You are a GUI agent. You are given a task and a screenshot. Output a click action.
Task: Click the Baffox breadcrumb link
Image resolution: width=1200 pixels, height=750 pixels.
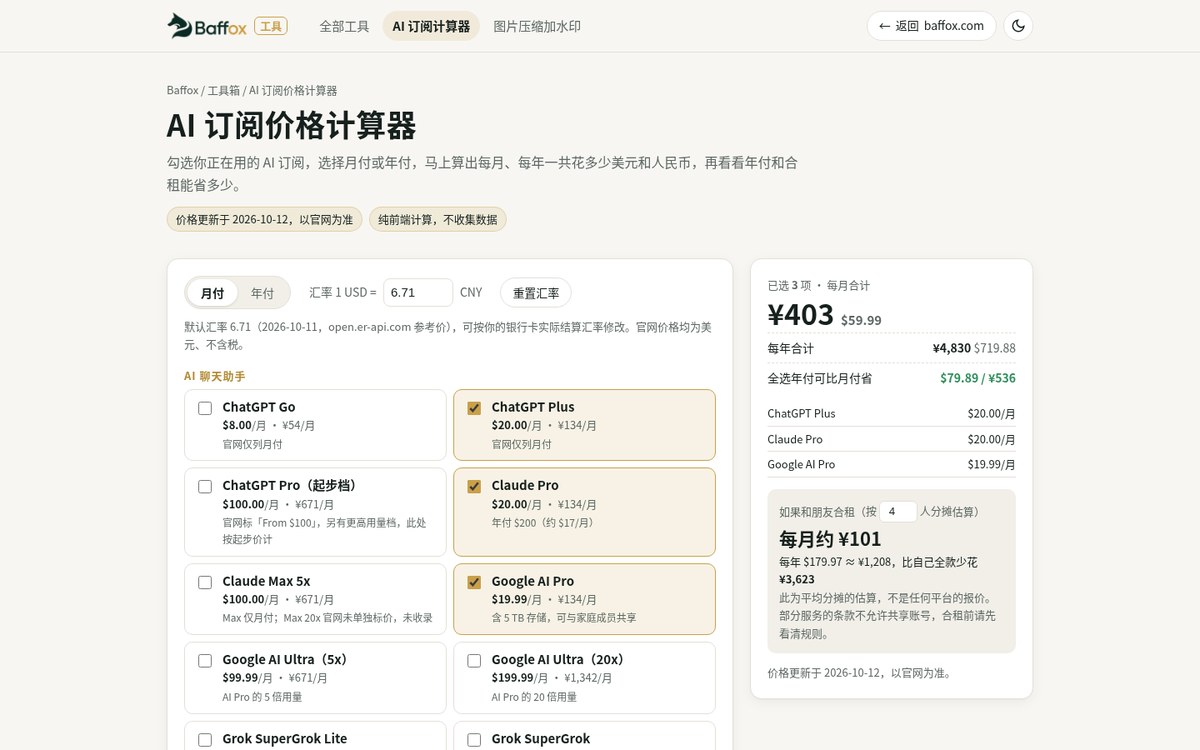(x=182, y=90)
